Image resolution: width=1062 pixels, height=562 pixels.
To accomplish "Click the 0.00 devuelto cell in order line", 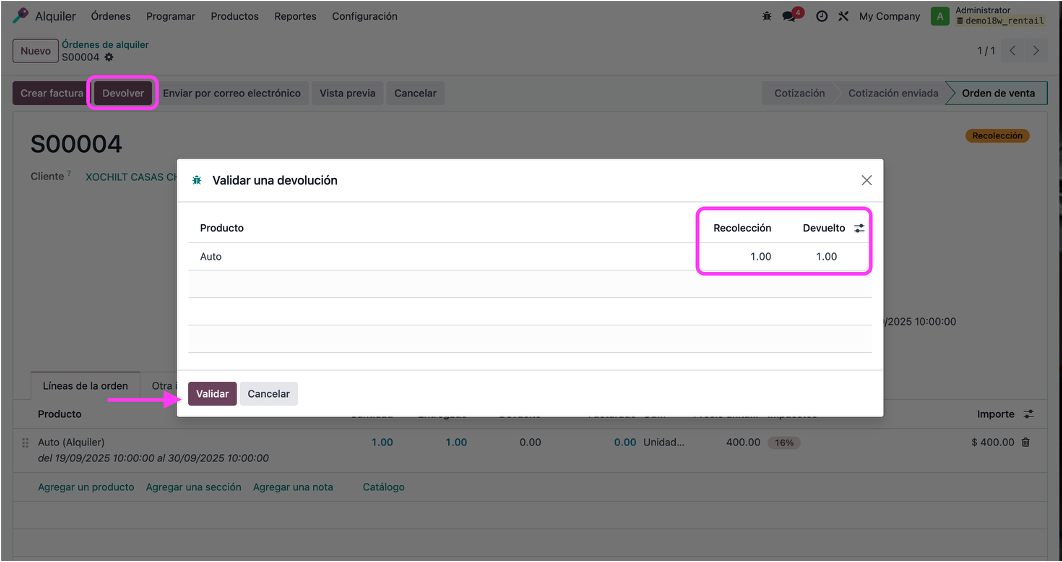I will tap(530, 442).
